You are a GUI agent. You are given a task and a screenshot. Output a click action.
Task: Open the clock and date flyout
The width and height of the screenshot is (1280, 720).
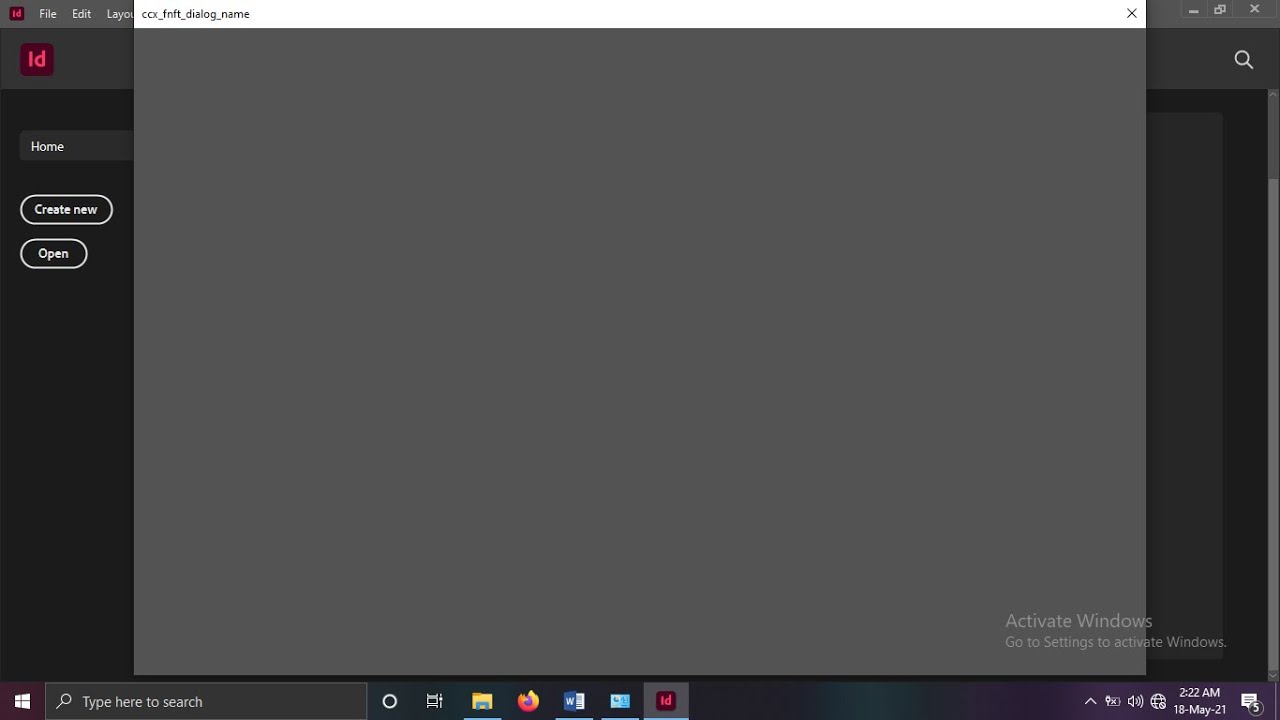(x=1199, y=701)
